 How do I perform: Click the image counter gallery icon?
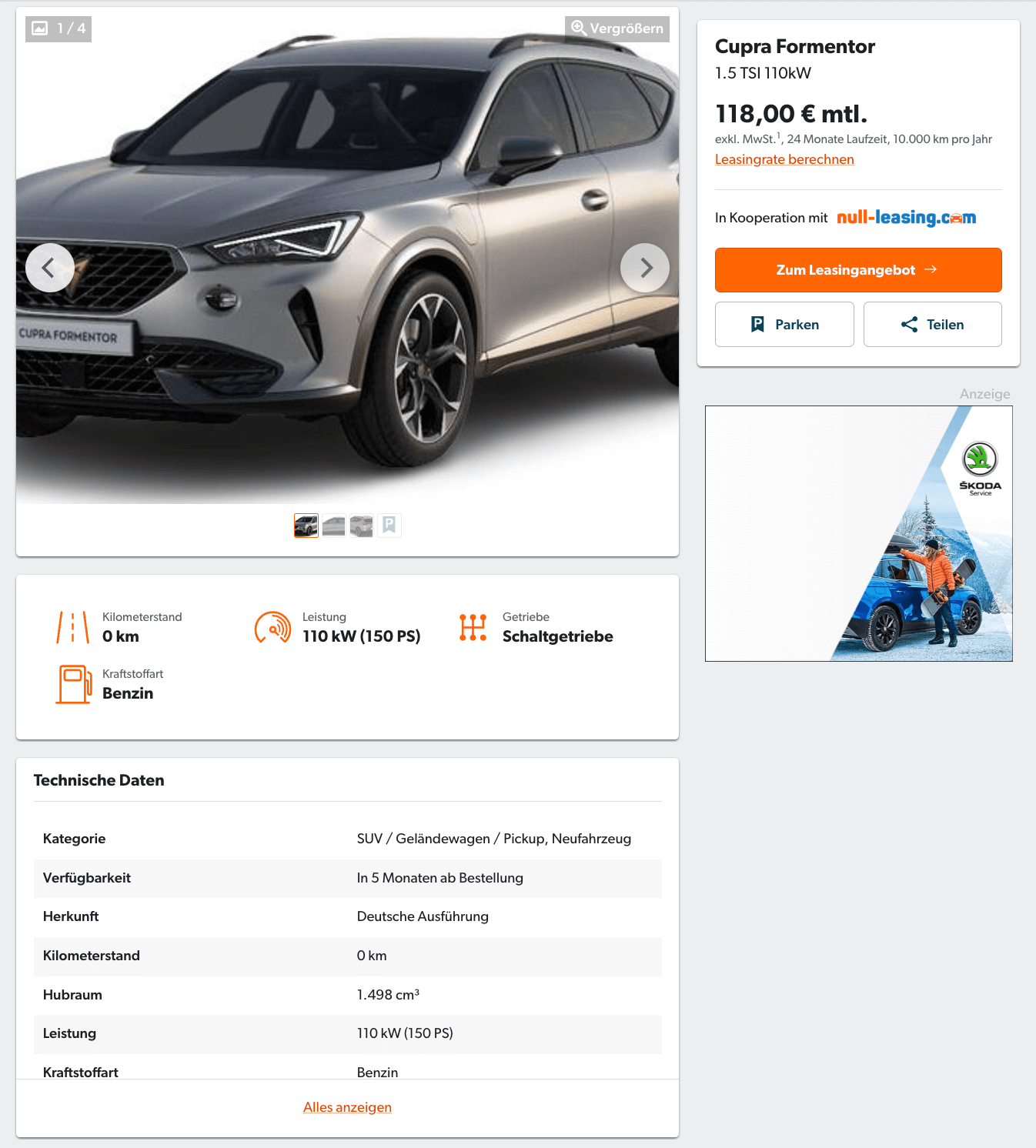[x=40, y=28]
